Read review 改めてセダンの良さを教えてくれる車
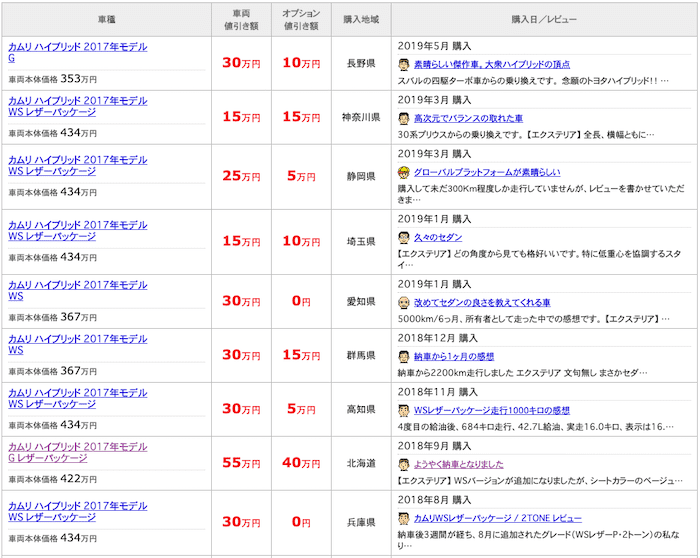This screenshot has width=700, height=558. 482,303
